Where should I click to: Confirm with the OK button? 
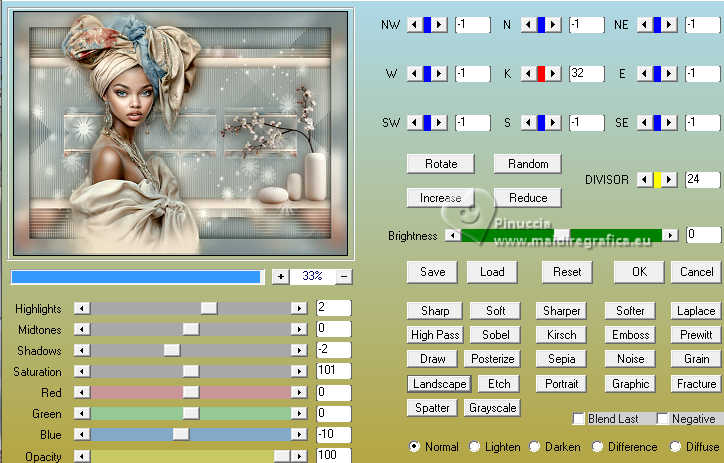pyautogui.click(x=639, y=272)
